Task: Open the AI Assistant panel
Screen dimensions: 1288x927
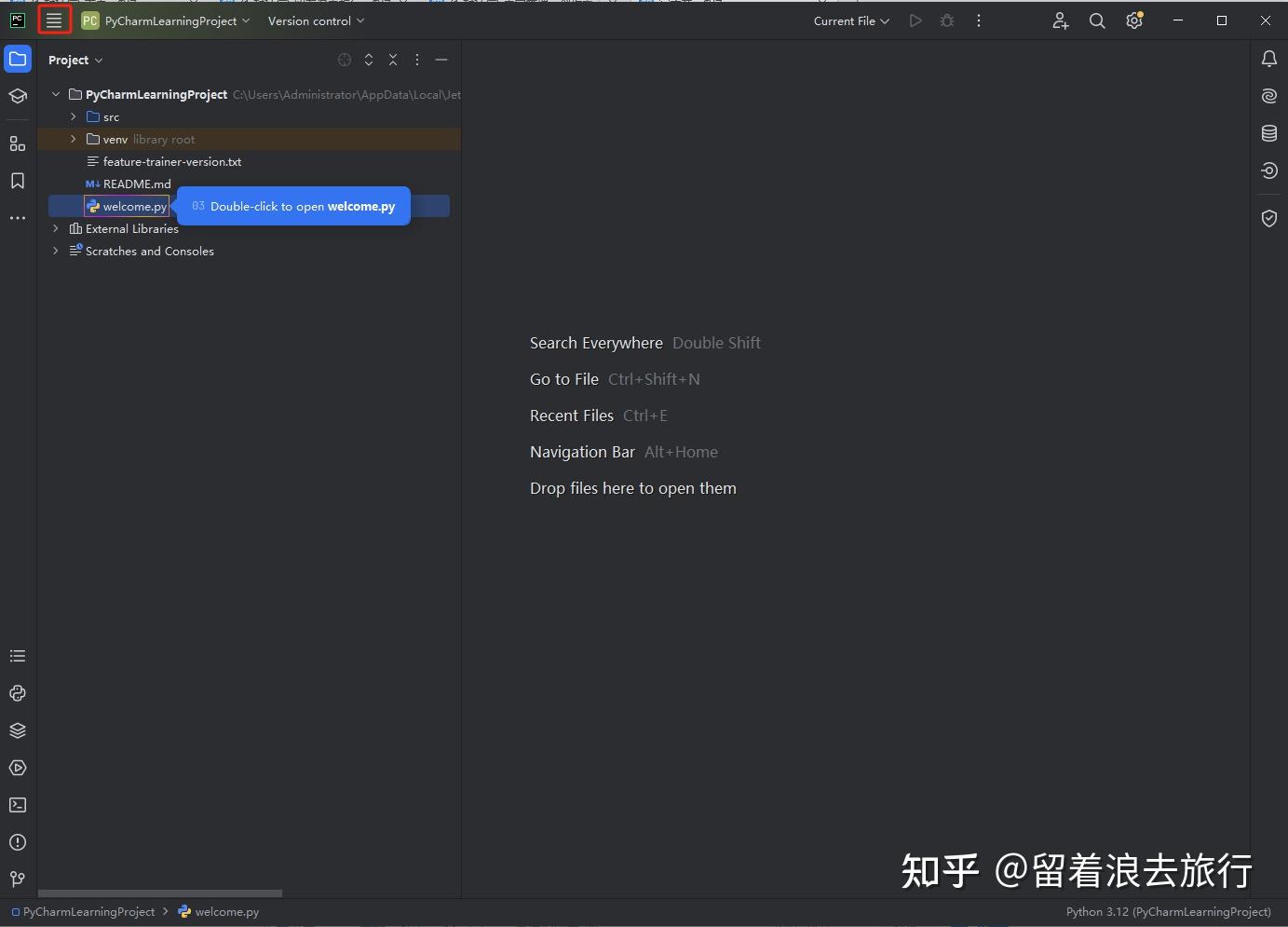Action: (1269, 96)
